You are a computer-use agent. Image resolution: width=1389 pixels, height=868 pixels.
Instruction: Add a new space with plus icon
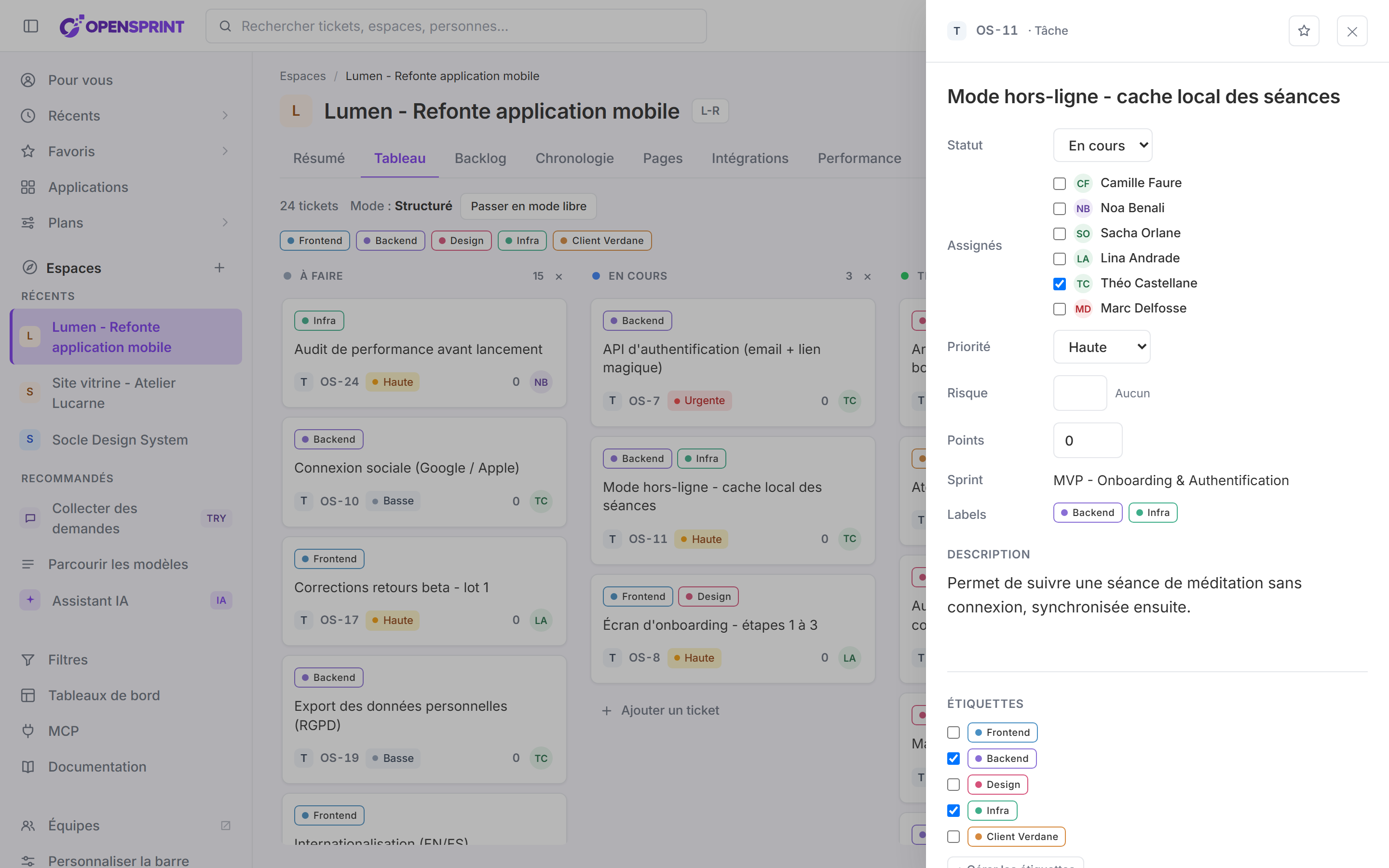click(x=219, y=268)
